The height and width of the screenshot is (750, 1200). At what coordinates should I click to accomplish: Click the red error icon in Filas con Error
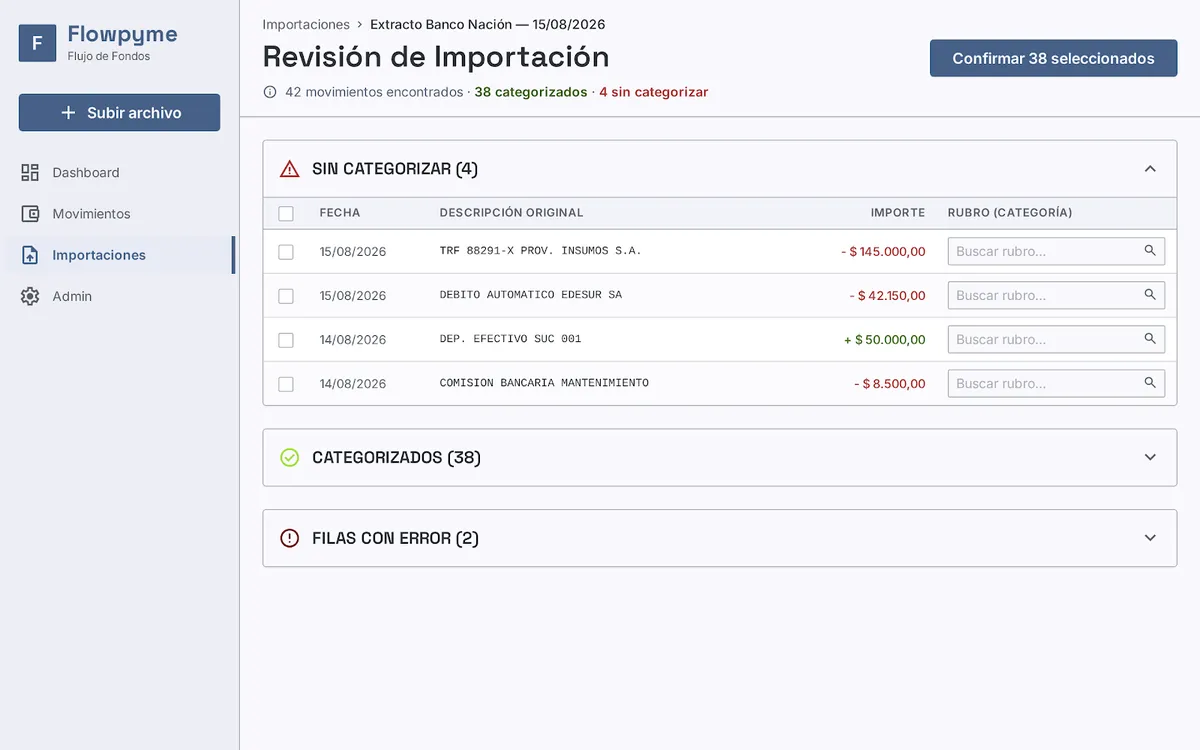(x=290, y=538)
